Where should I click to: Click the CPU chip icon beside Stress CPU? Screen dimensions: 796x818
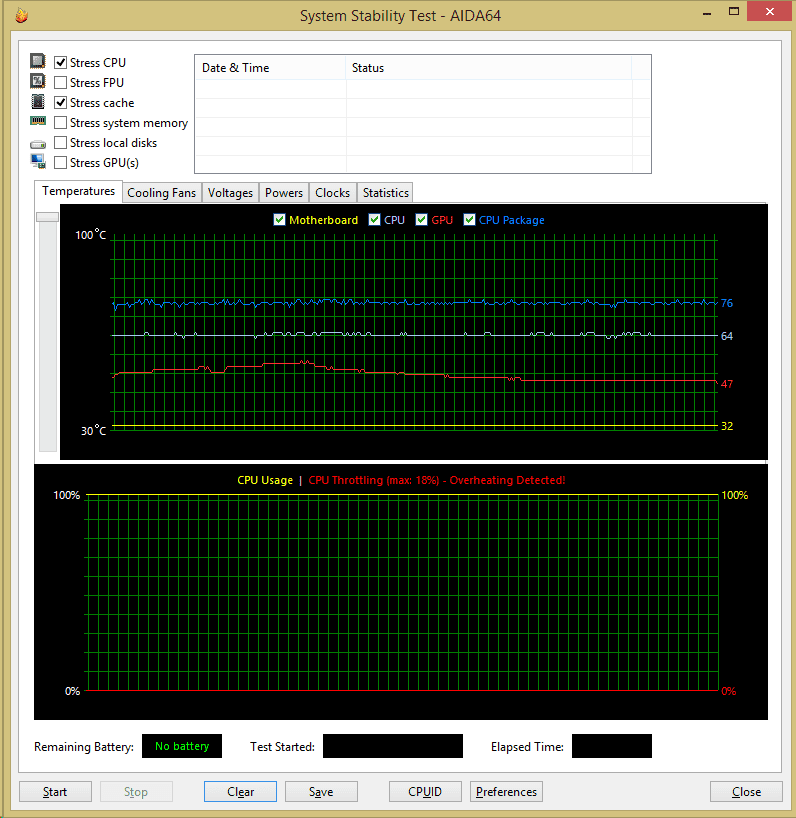pyautogui.click(x=38, y=61)
